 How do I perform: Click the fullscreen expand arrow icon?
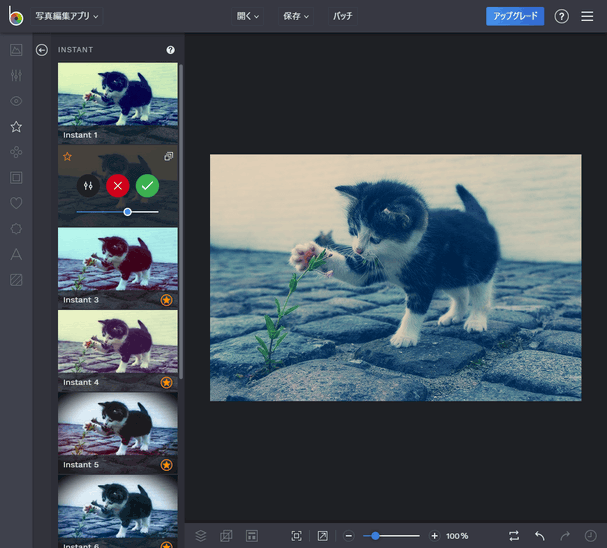322,536
